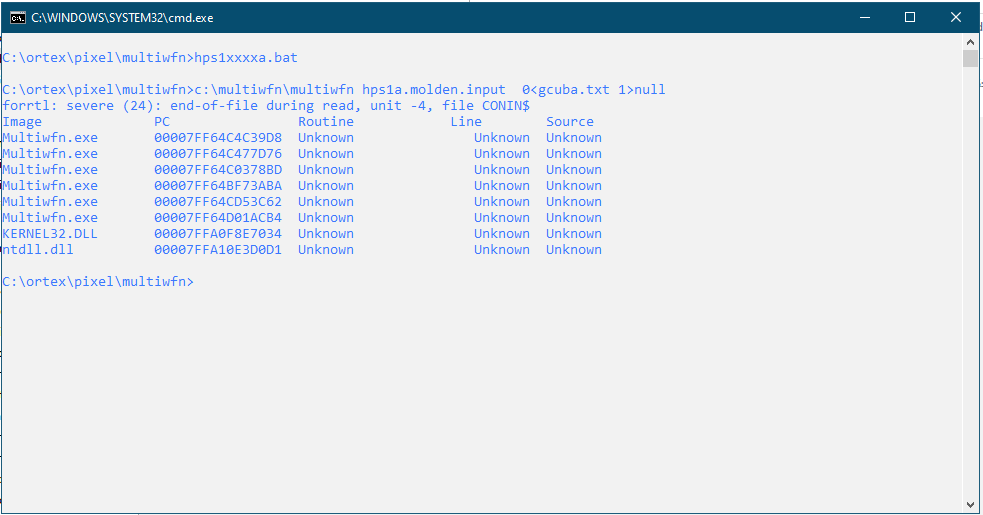
Task: Open the cmd.exe system menu icon
Action: (18, 18)
